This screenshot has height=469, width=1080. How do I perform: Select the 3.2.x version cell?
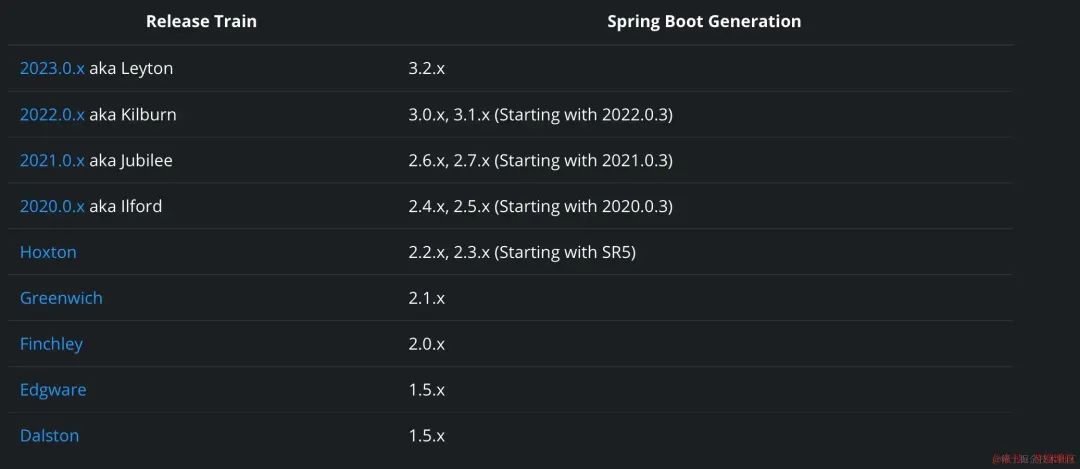coord(426,69)
